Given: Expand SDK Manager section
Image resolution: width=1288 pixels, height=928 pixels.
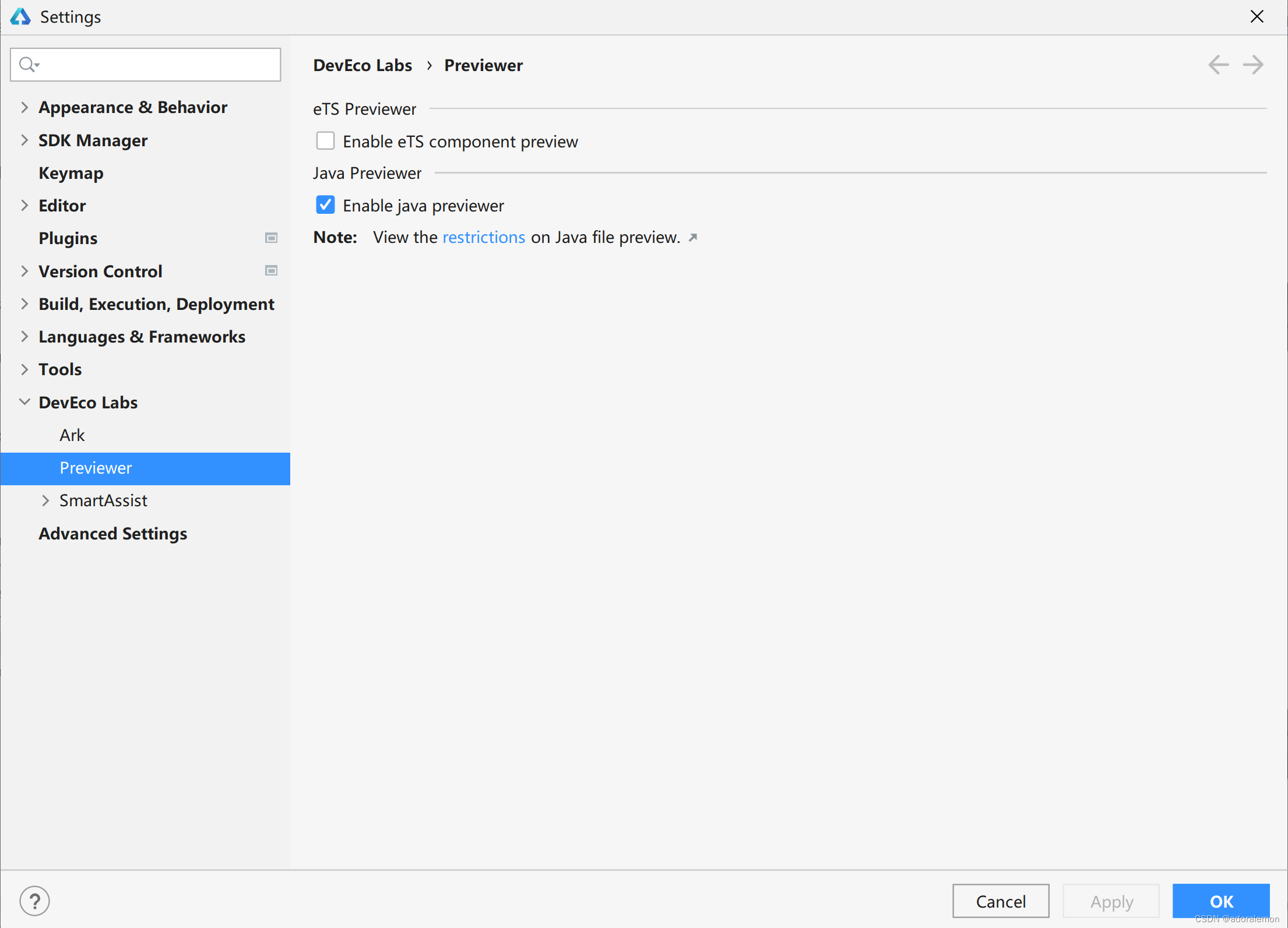Looking at the screenshot, I should [24, 140].
